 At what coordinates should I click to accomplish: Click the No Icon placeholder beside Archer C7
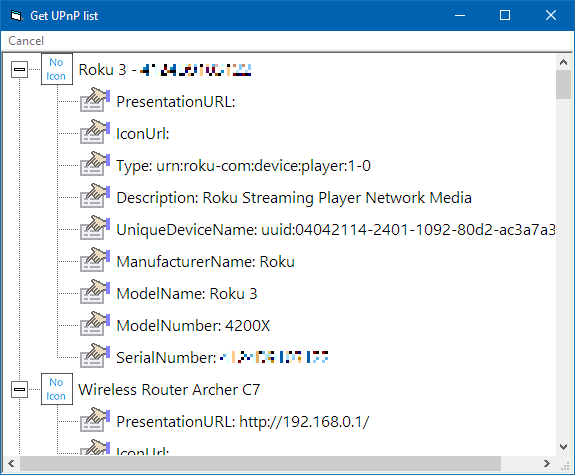click(x=56, y=389)
